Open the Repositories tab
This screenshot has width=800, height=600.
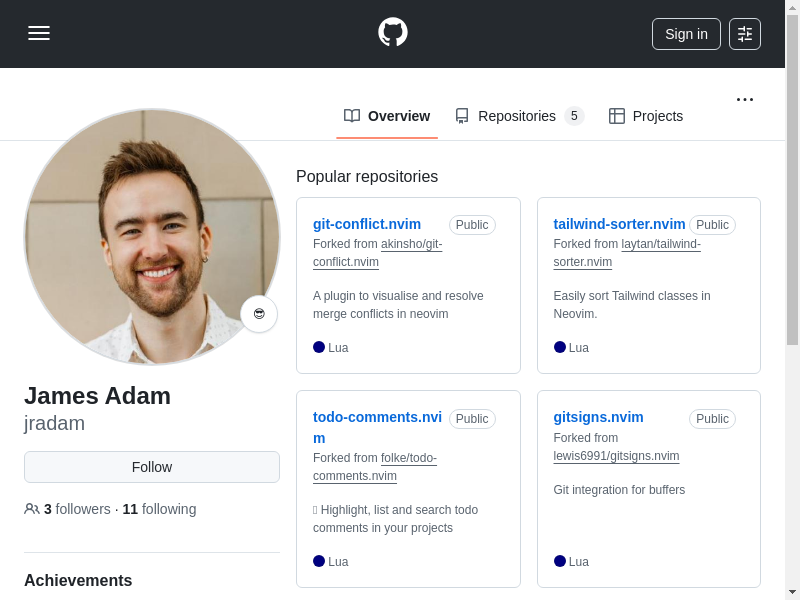point(518,116)
